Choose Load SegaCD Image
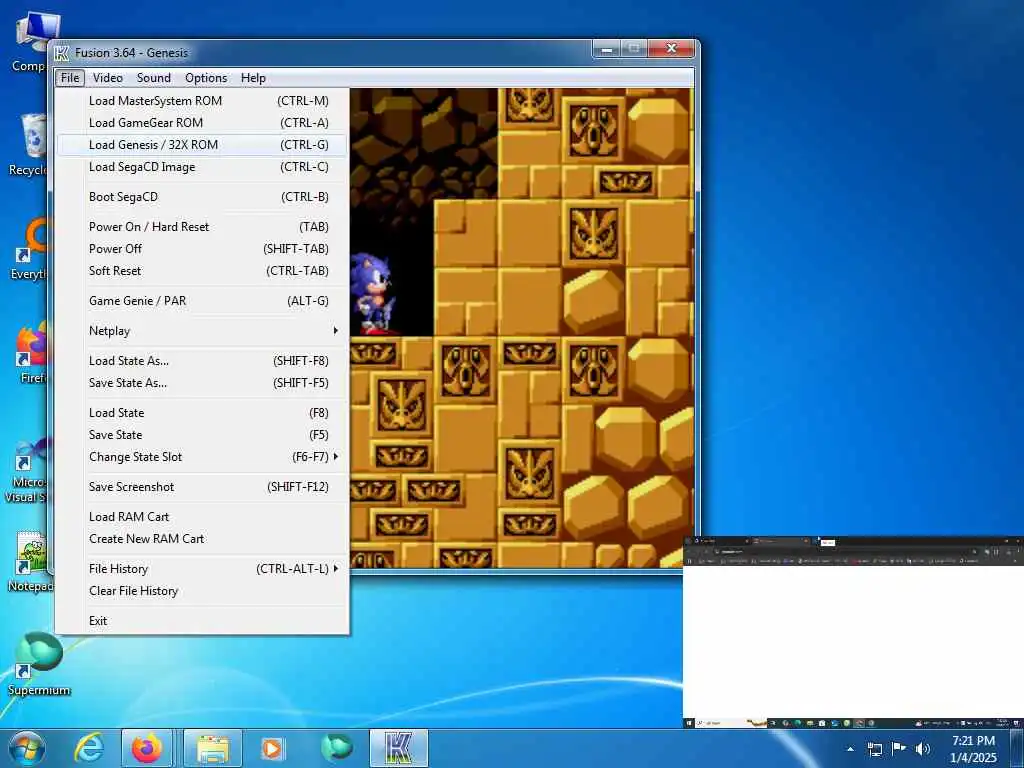1024x768 pixels. (x=202, y=167)
